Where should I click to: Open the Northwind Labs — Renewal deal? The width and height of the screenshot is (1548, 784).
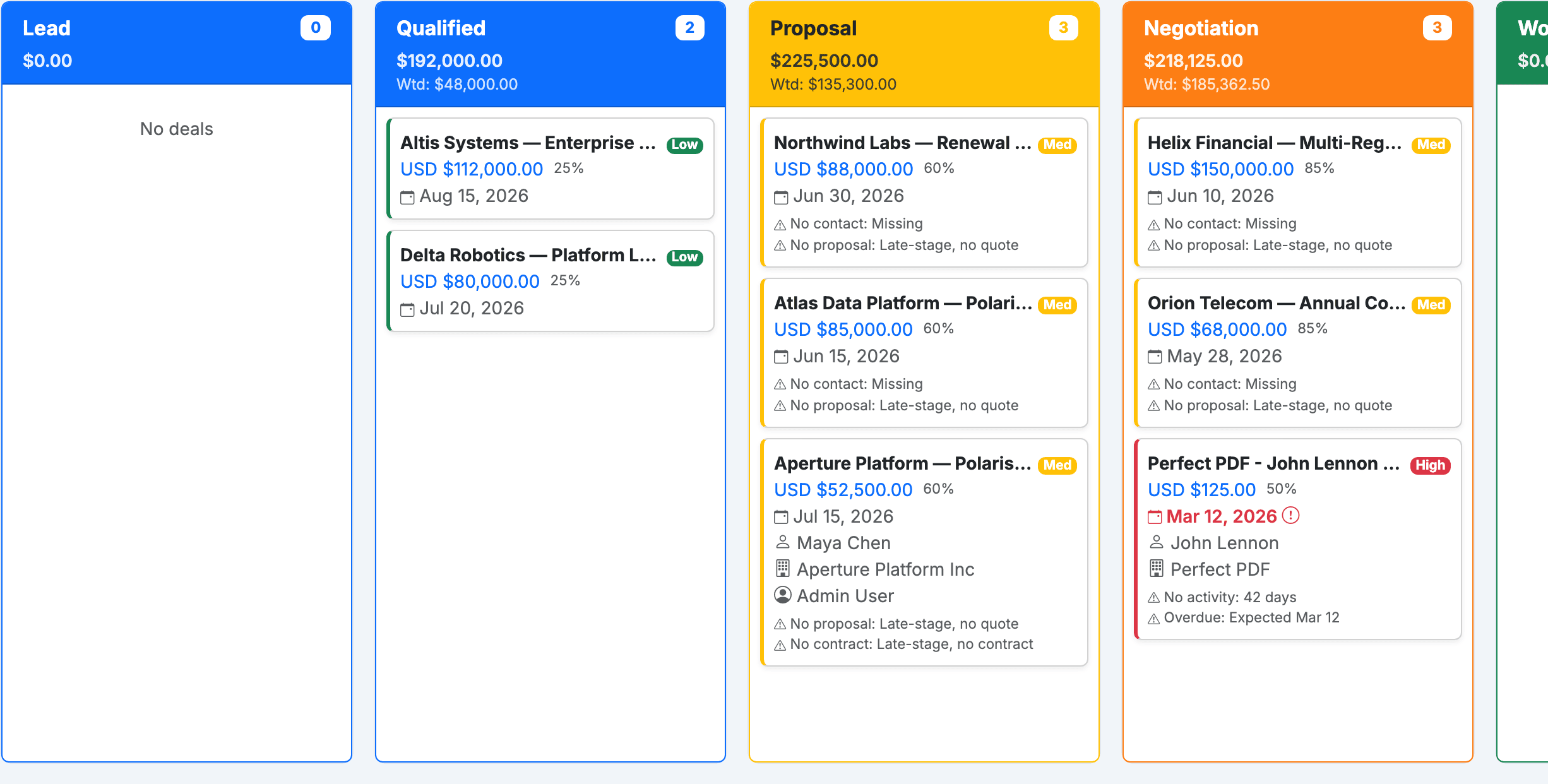click(x=903, y=143)
